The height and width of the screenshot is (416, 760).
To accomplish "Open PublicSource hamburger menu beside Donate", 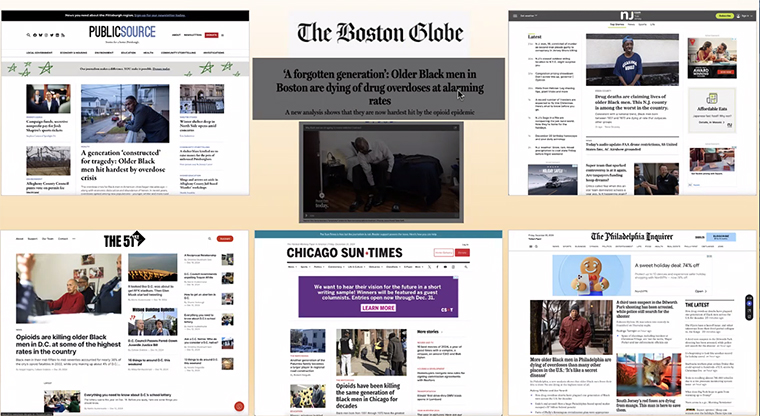I will (x=222, y=35).
